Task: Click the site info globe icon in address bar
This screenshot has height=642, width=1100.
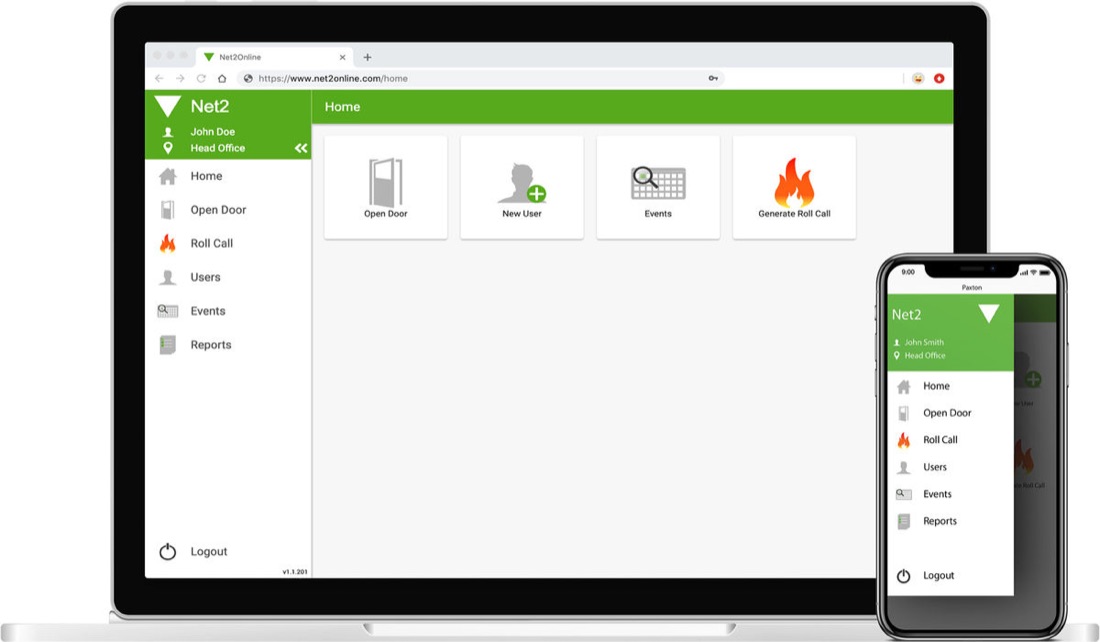Action: click(x=248, y=79)
